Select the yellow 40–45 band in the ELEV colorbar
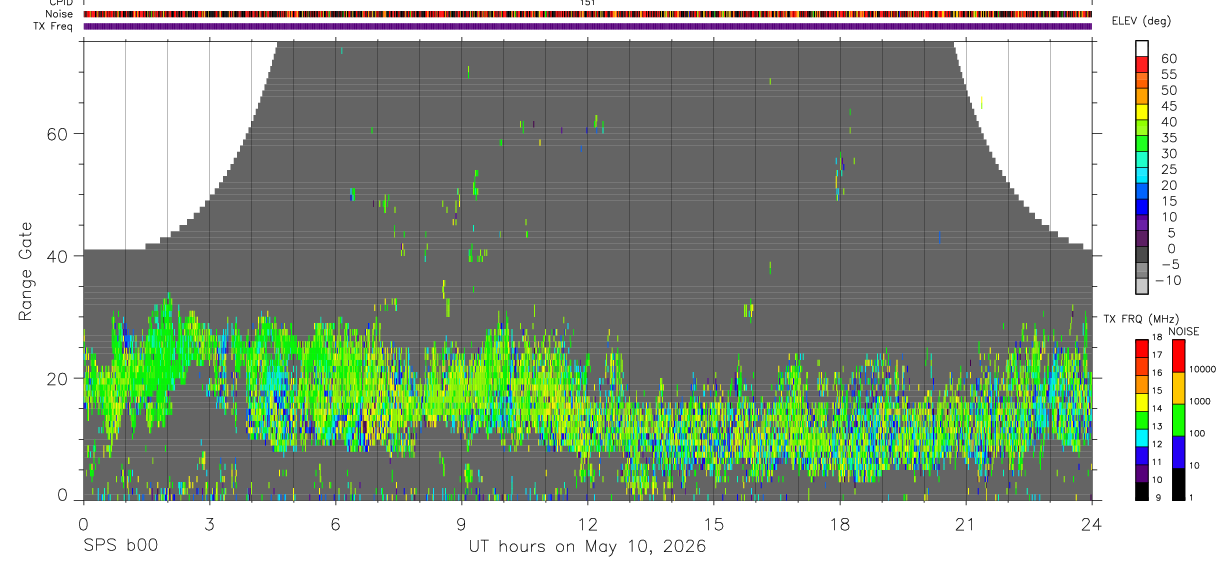Viewport: 1228px width, 567px height. click(1142, 114)
